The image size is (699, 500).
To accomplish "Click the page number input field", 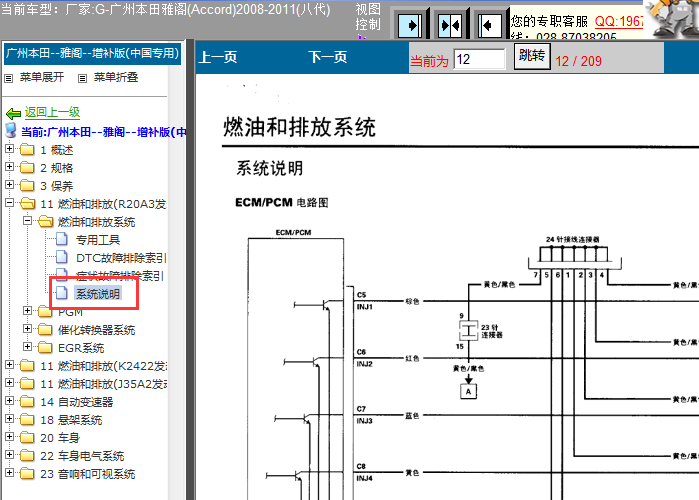I will [479, 59].
